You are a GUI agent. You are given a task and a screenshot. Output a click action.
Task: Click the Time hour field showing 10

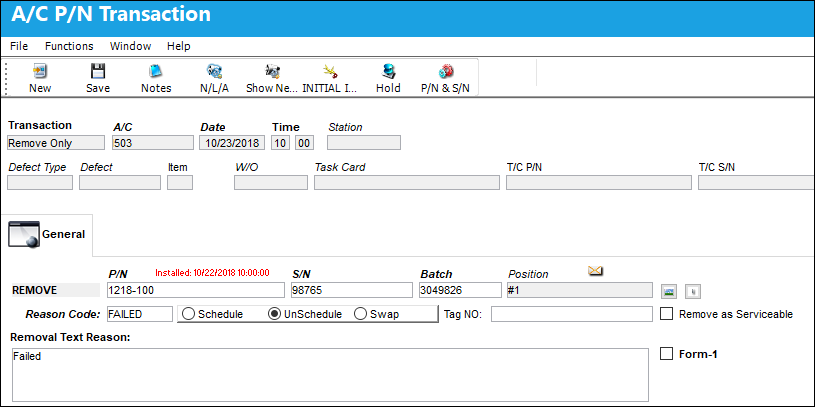281,143
